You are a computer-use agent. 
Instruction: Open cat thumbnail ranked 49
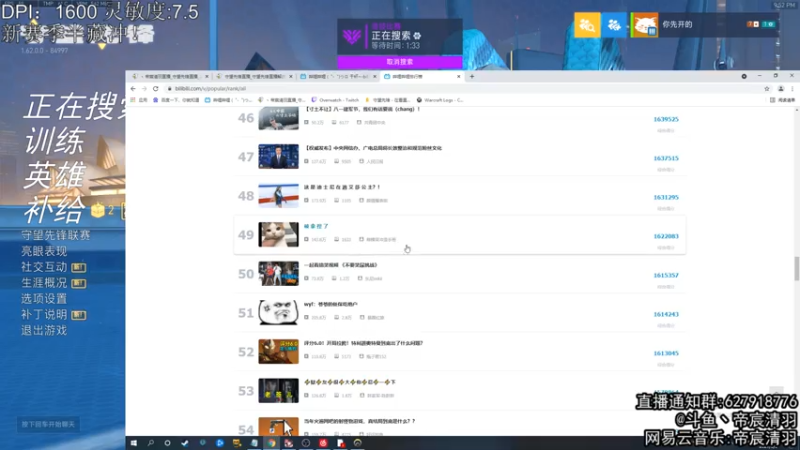(x=278, y=235)
